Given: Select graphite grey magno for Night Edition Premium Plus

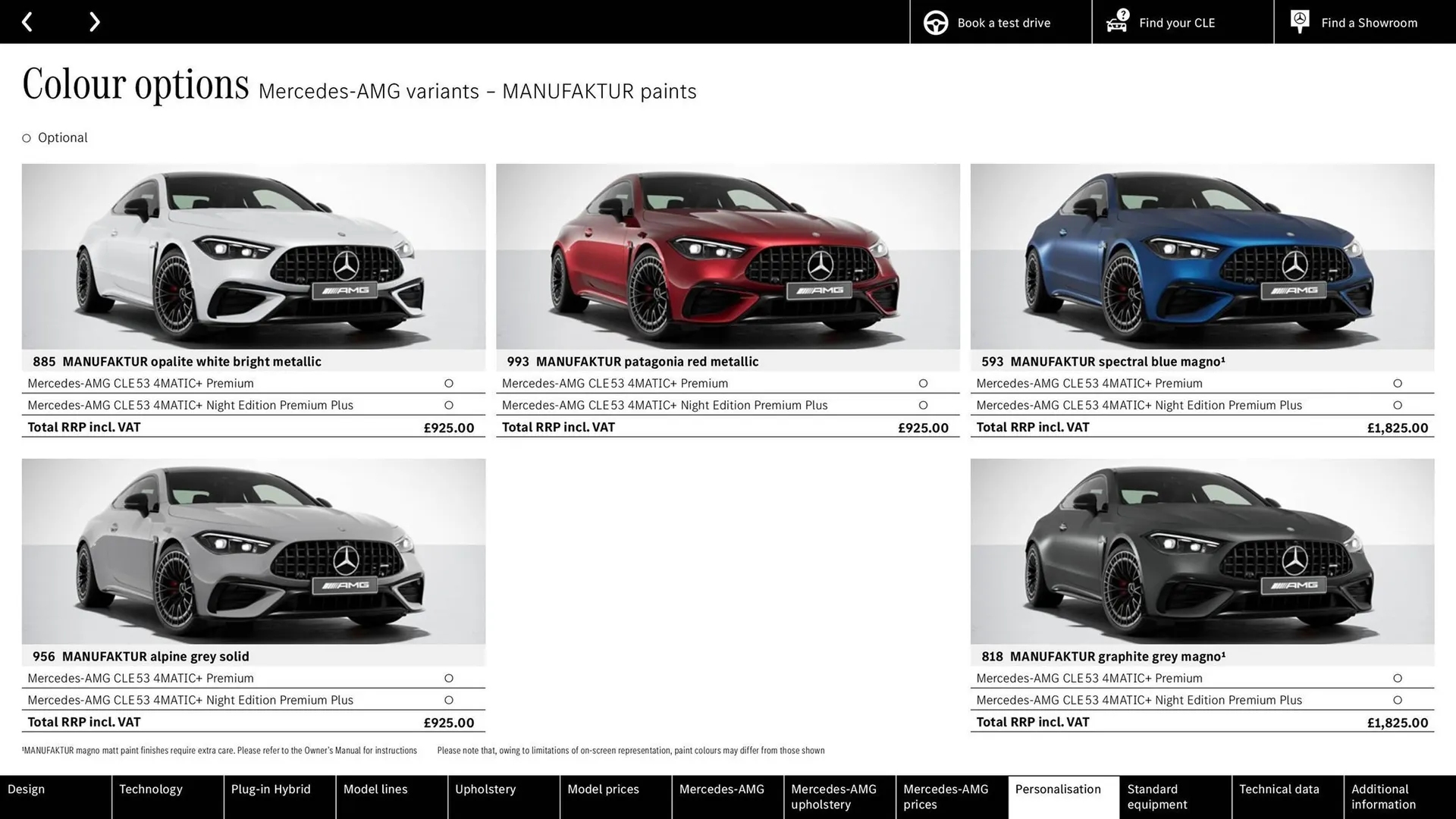Looking at the screenshot, I should click(x=1398, y=700).
